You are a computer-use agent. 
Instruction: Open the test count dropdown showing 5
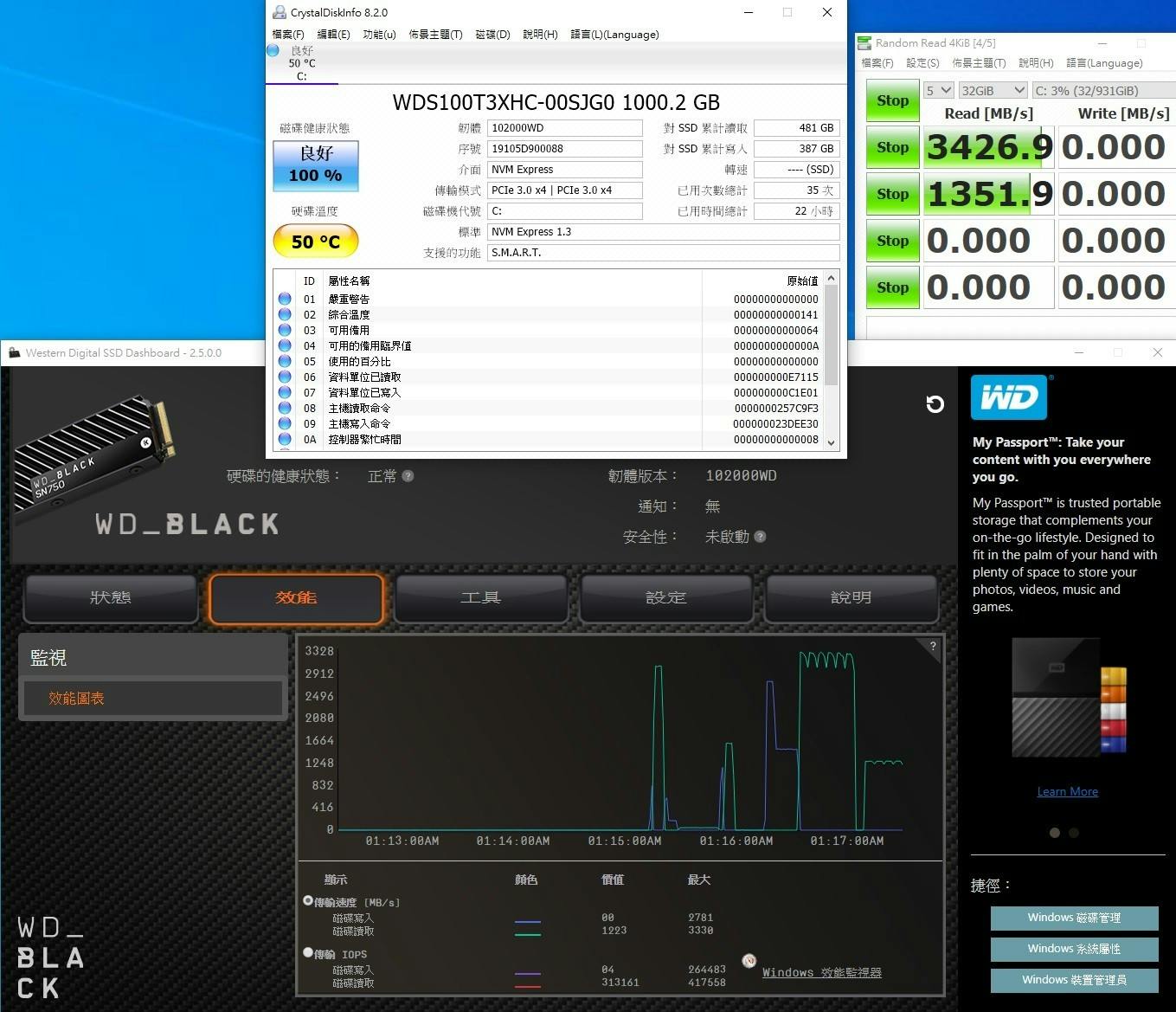click(x=938, y=90)
